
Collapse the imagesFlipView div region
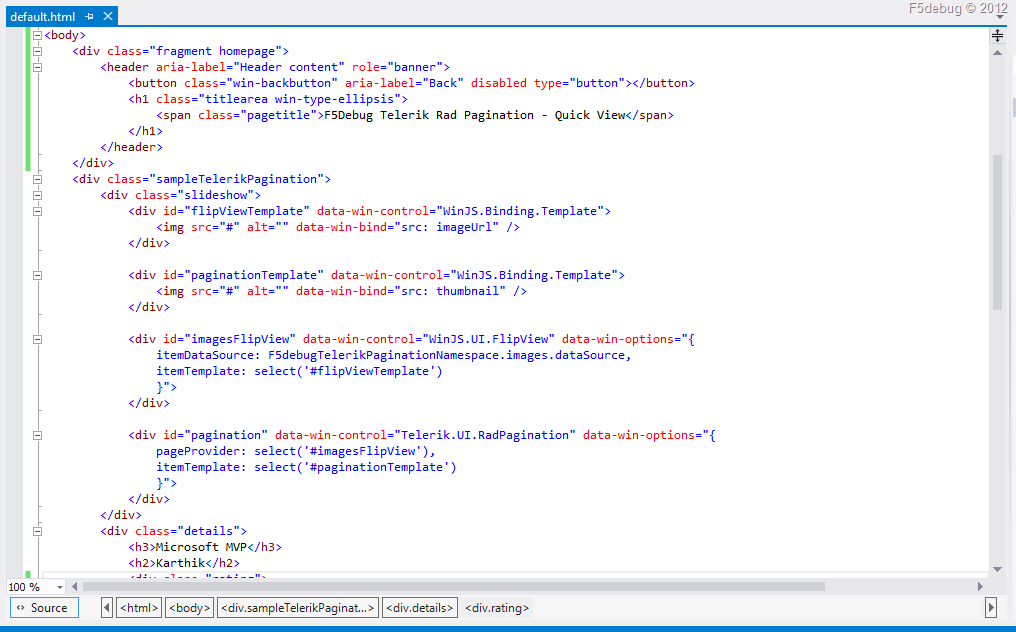click(37, 340)
